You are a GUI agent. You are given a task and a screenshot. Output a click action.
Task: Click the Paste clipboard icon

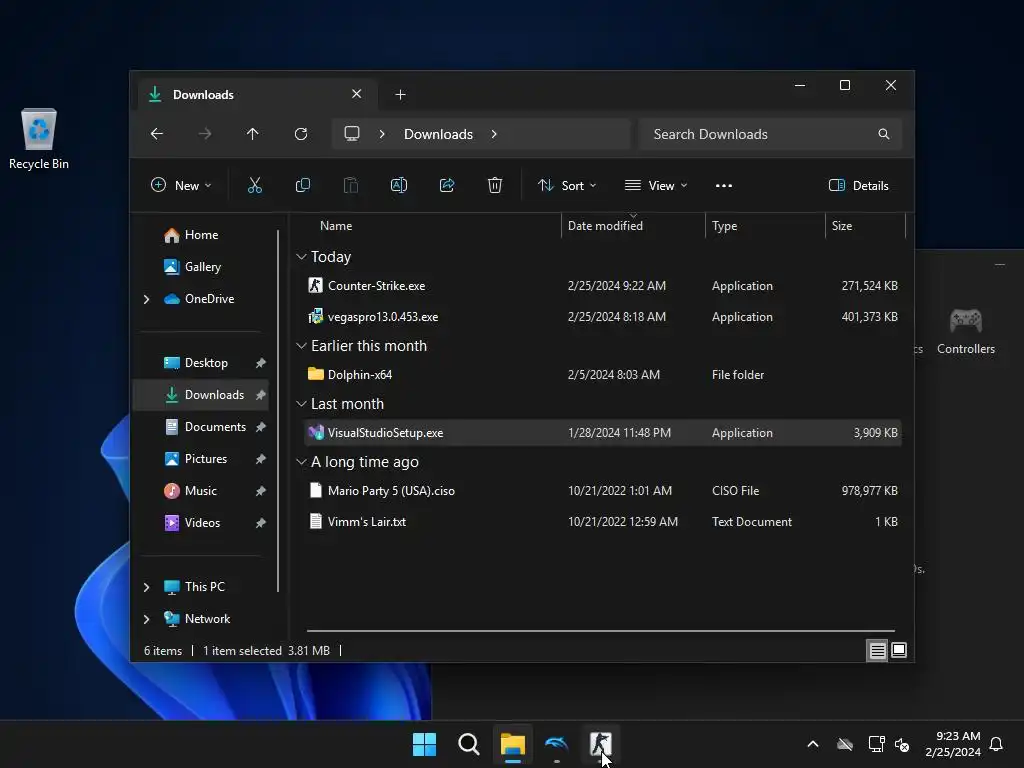pyautogui.click(x=351, y=185)
